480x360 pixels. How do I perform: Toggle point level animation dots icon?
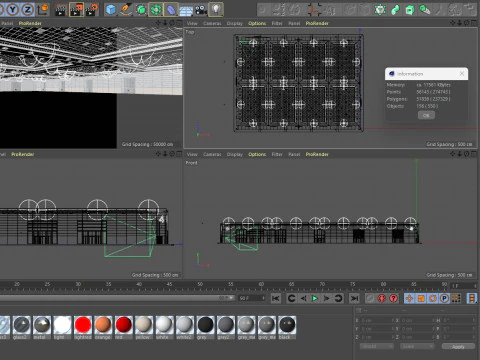tap(456, 298)
